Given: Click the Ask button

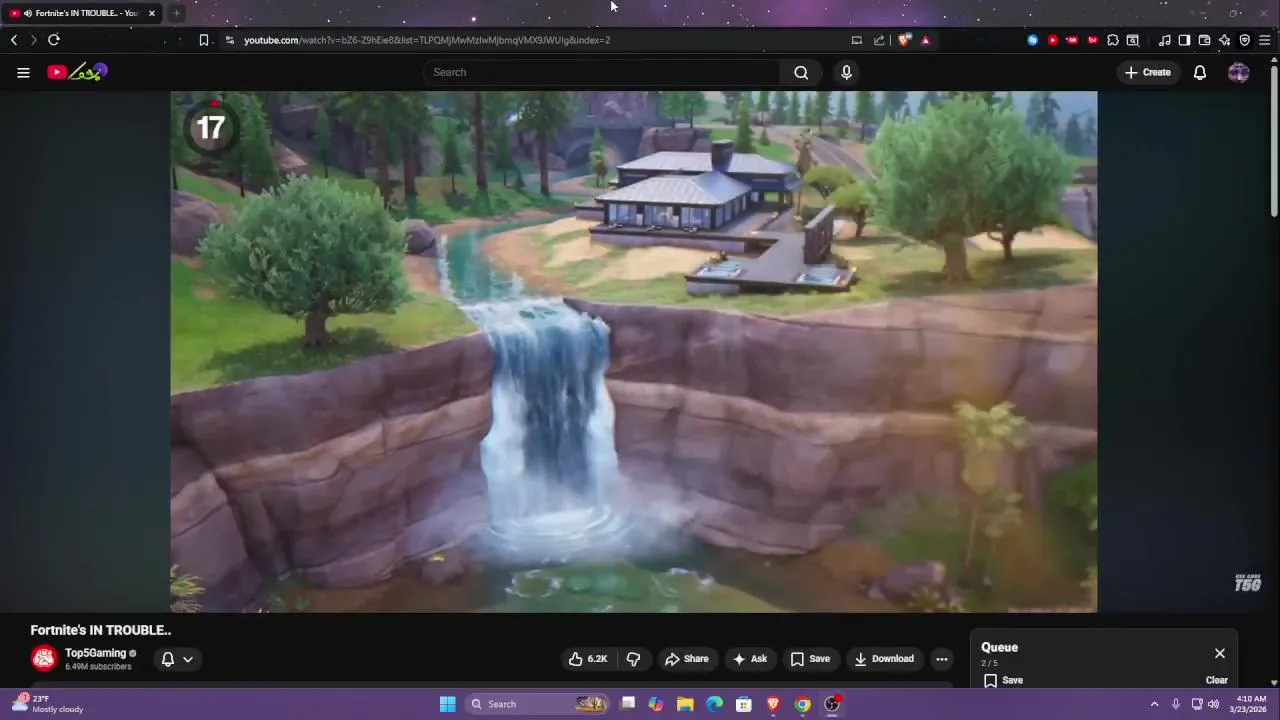Looking at the screenshot, I should click(750, 659).
